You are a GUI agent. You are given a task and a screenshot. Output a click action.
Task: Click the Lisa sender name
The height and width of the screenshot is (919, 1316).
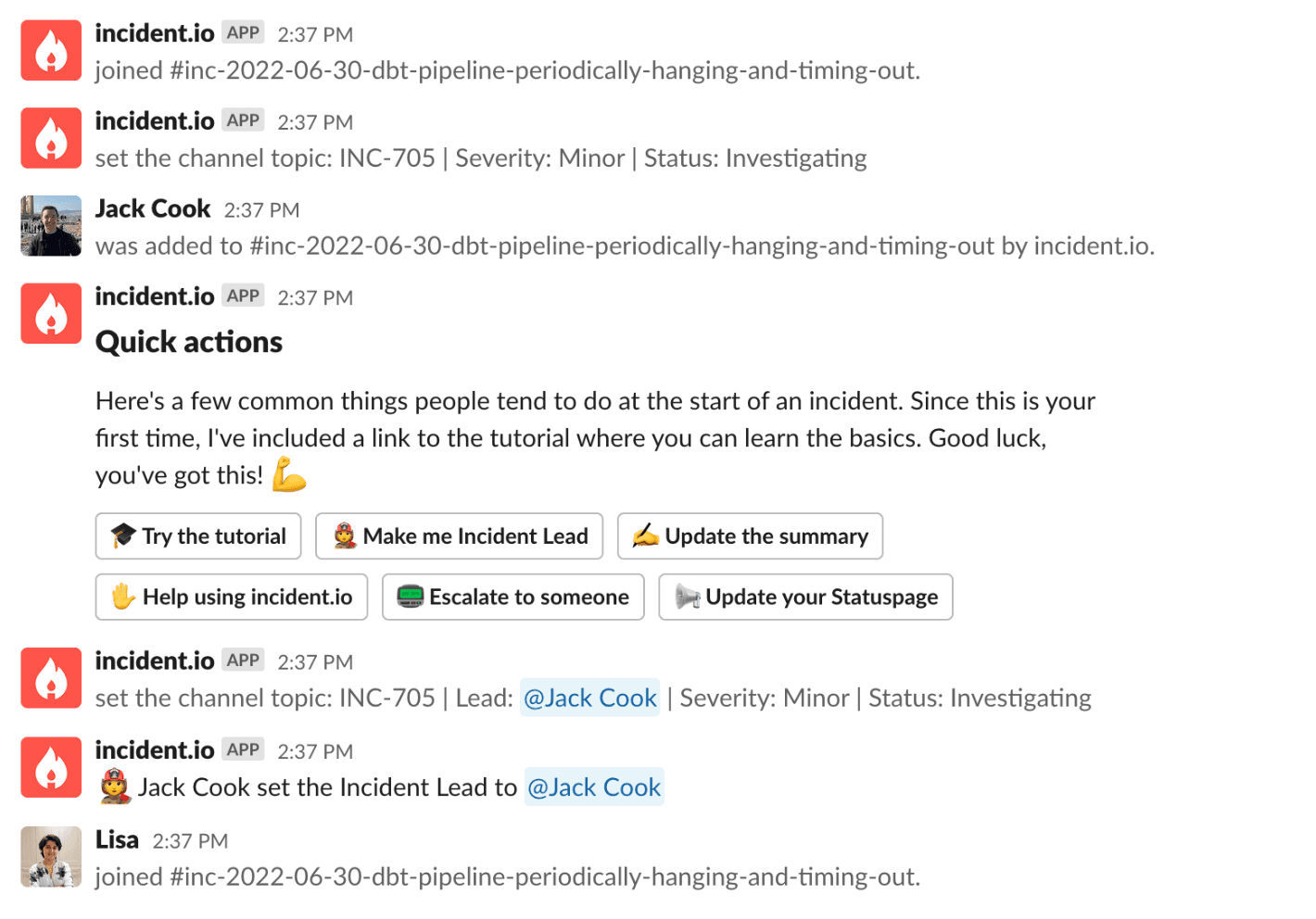(117, 840)
